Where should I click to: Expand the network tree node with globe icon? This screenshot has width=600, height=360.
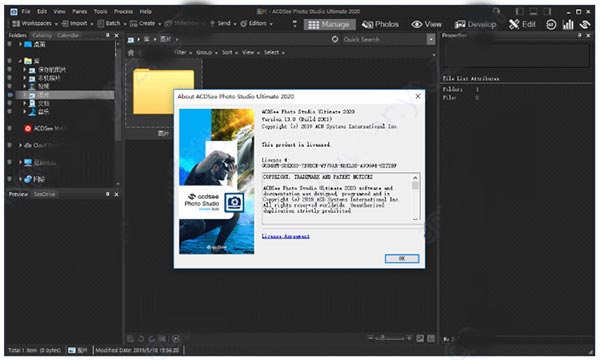pyautogui.click(x=20, y=179)
